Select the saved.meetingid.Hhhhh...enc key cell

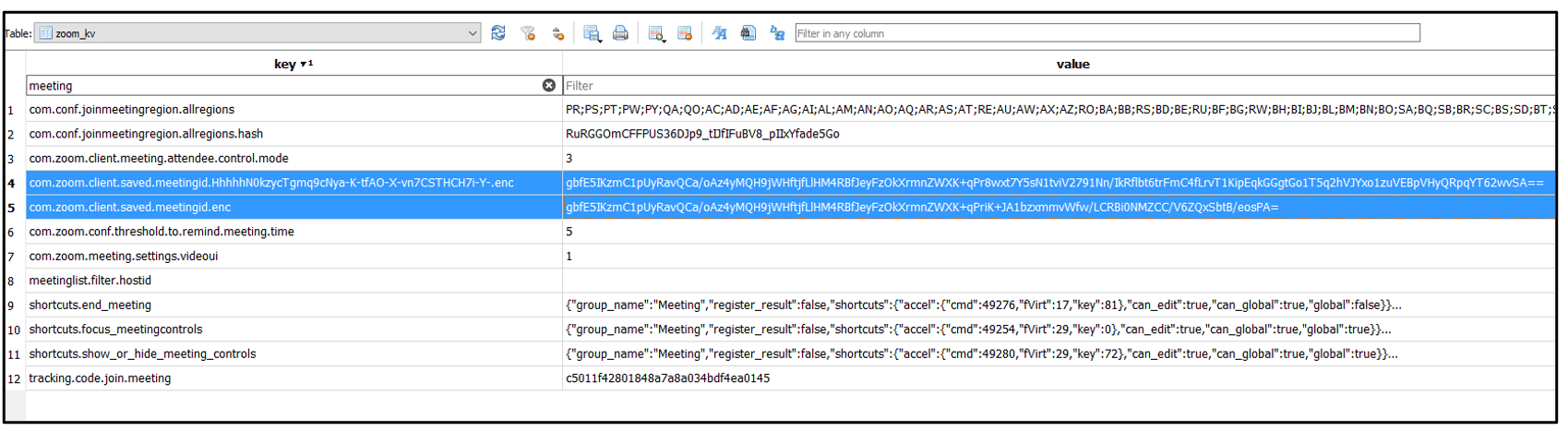coord(293,183)
